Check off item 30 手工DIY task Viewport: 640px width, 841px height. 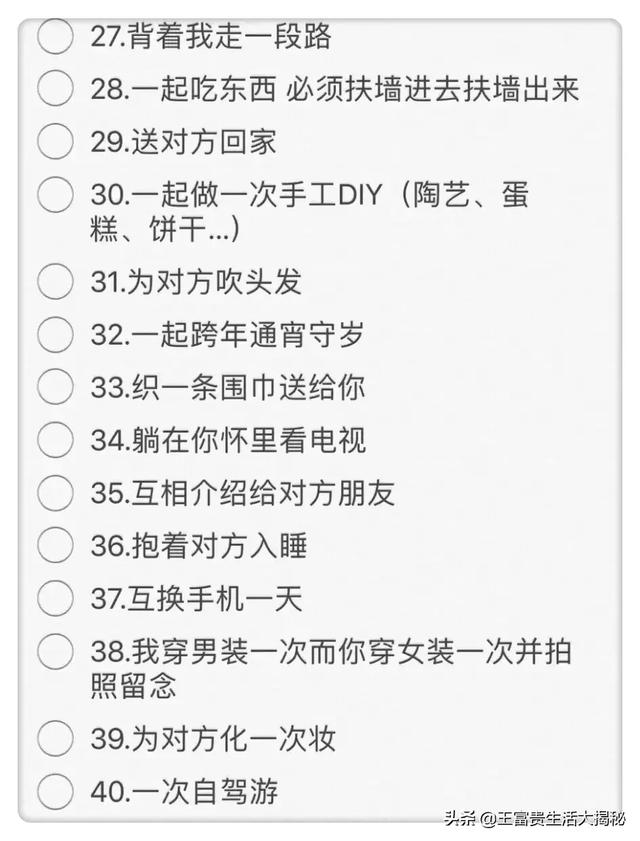tap(55, 194)
